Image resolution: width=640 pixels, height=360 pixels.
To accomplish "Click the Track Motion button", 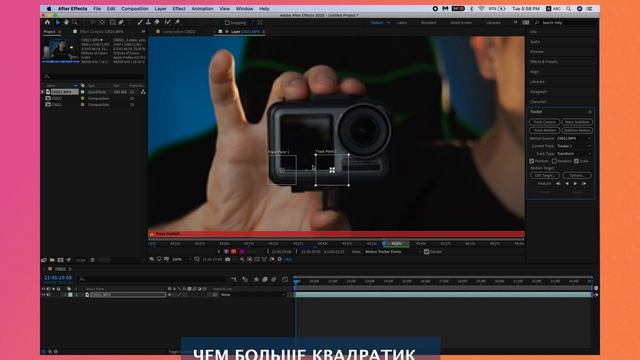I will pos(544,131).
